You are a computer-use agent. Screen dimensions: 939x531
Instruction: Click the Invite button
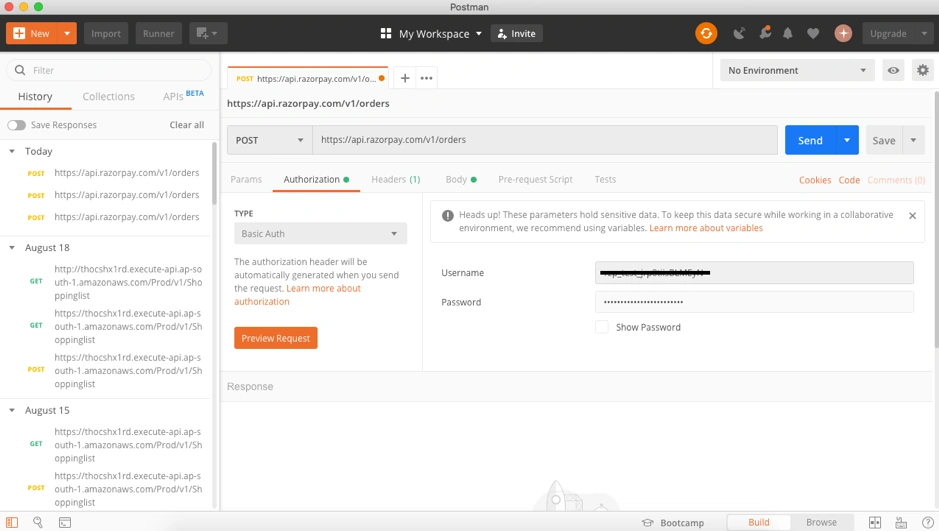coord(517,34)
